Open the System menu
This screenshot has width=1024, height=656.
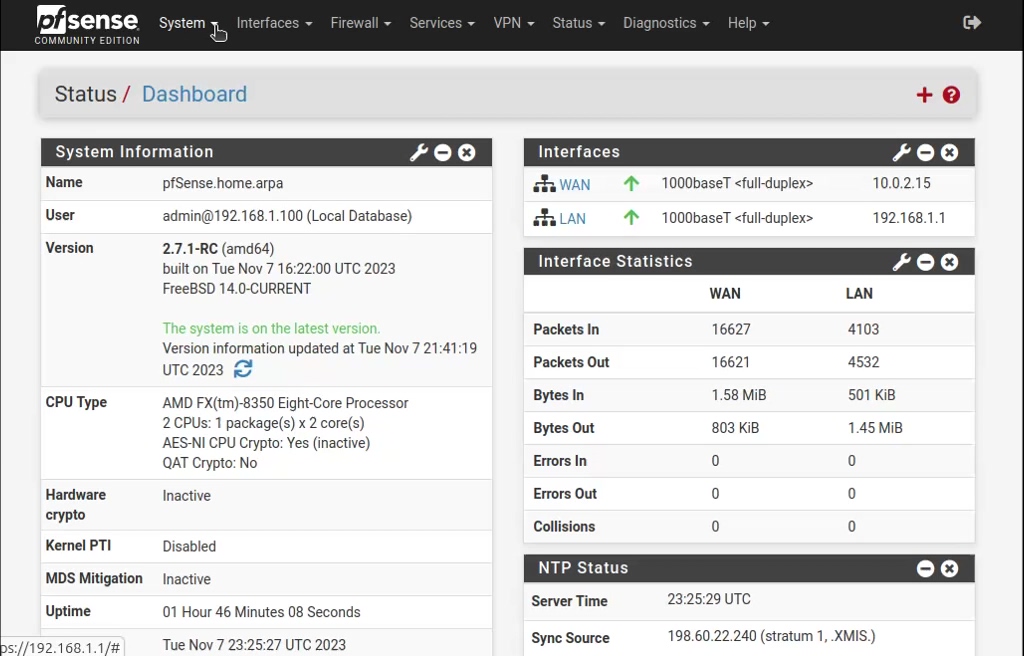[182, 22]
